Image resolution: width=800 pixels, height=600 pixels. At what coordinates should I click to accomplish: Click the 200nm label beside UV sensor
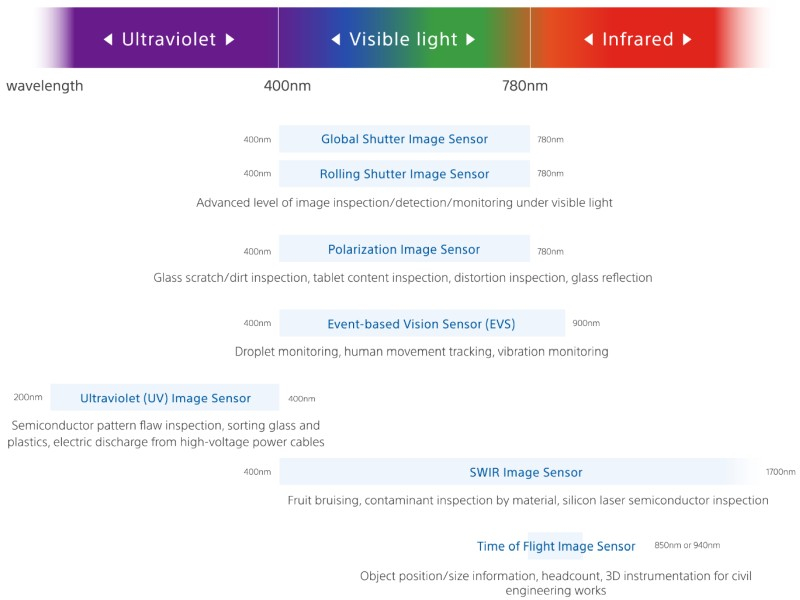click(28, 397)
